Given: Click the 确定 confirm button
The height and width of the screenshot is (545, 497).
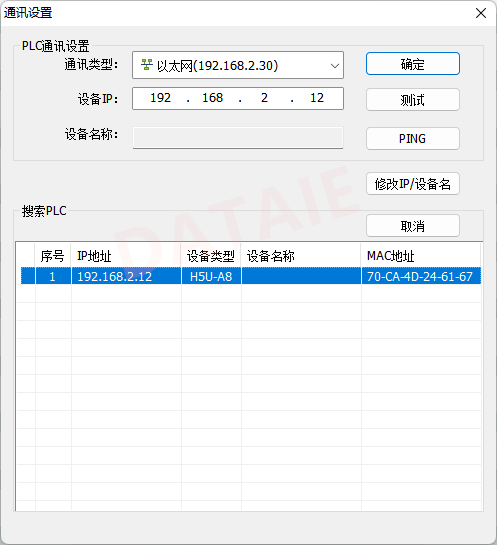Looking at the screenshot, I should pyautogui.click(x=413, y=64).
